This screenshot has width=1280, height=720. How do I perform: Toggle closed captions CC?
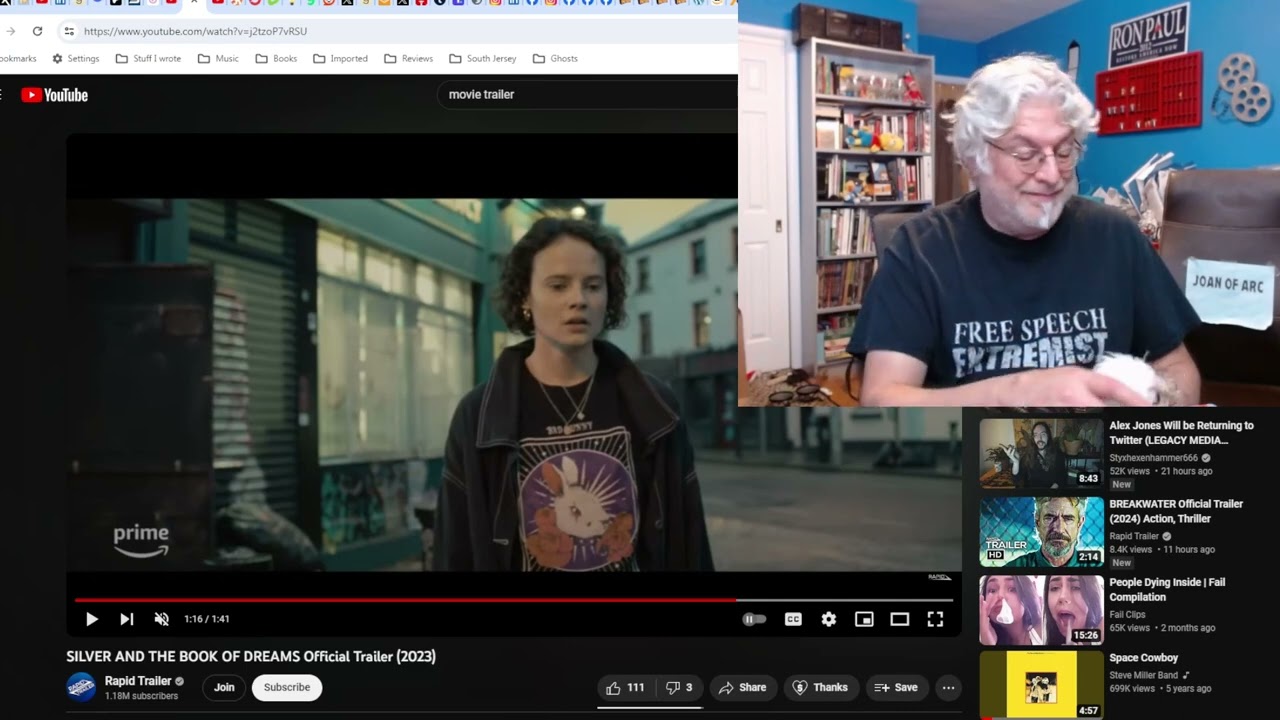(x=793, y=619)
